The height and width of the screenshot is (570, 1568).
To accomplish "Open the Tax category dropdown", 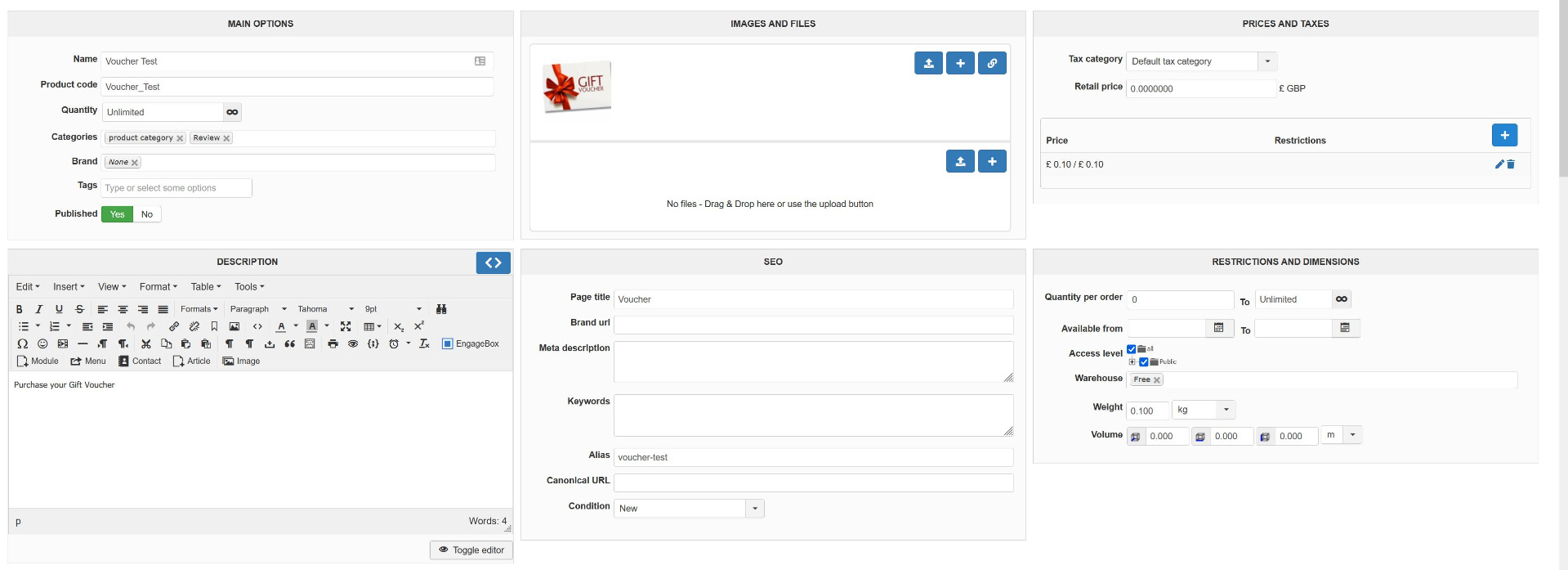I will [x=1201, y=61].
